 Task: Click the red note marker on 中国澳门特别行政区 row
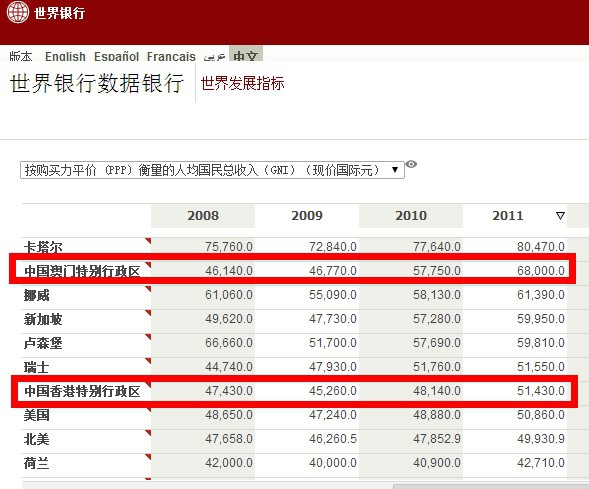[x=148, y=265]
